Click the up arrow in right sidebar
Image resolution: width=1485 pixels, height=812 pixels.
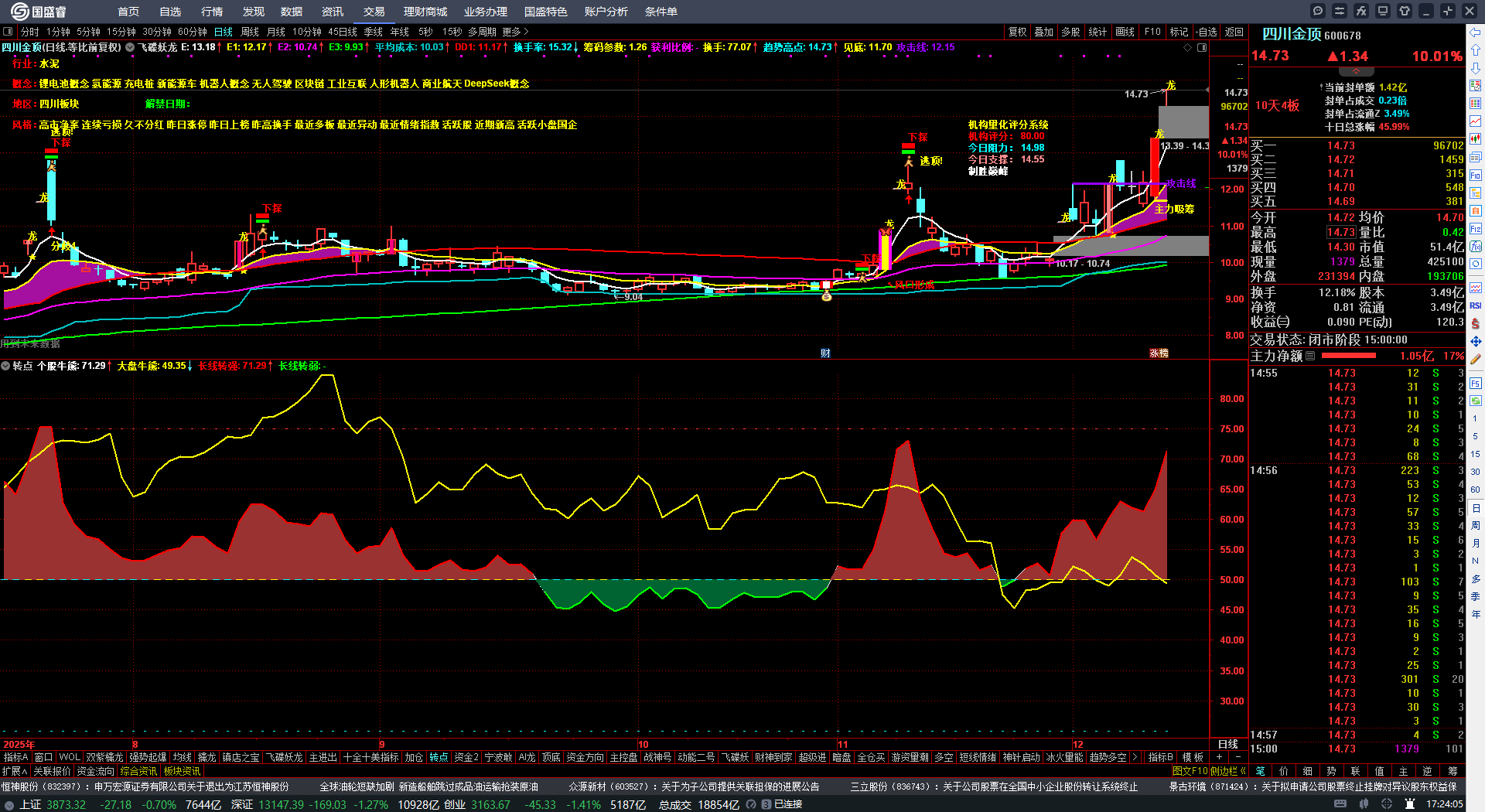click(1476, 49)
